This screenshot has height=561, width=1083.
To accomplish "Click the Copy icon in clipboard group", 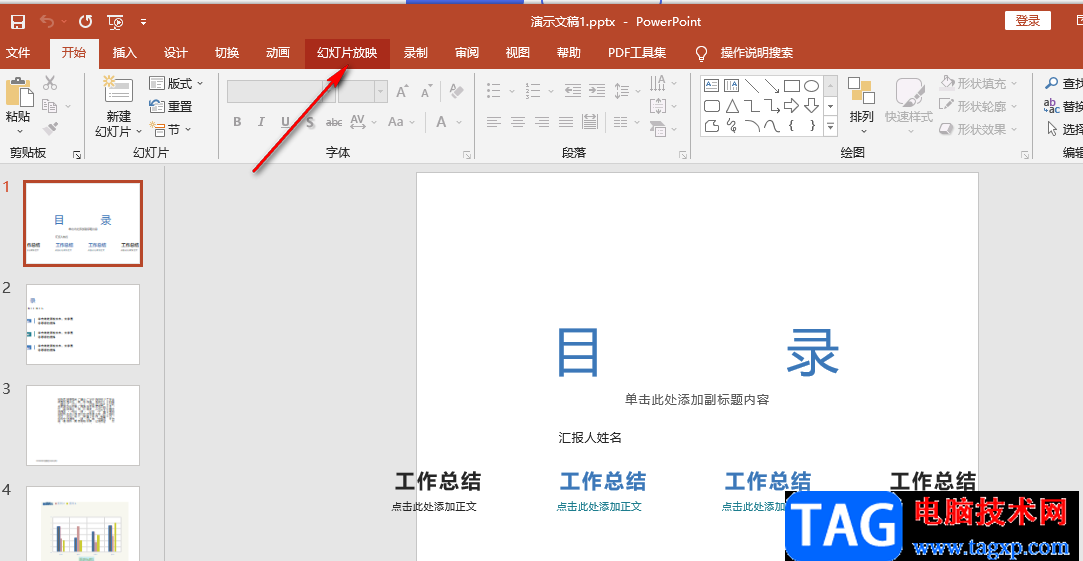I will pos(49,106).
